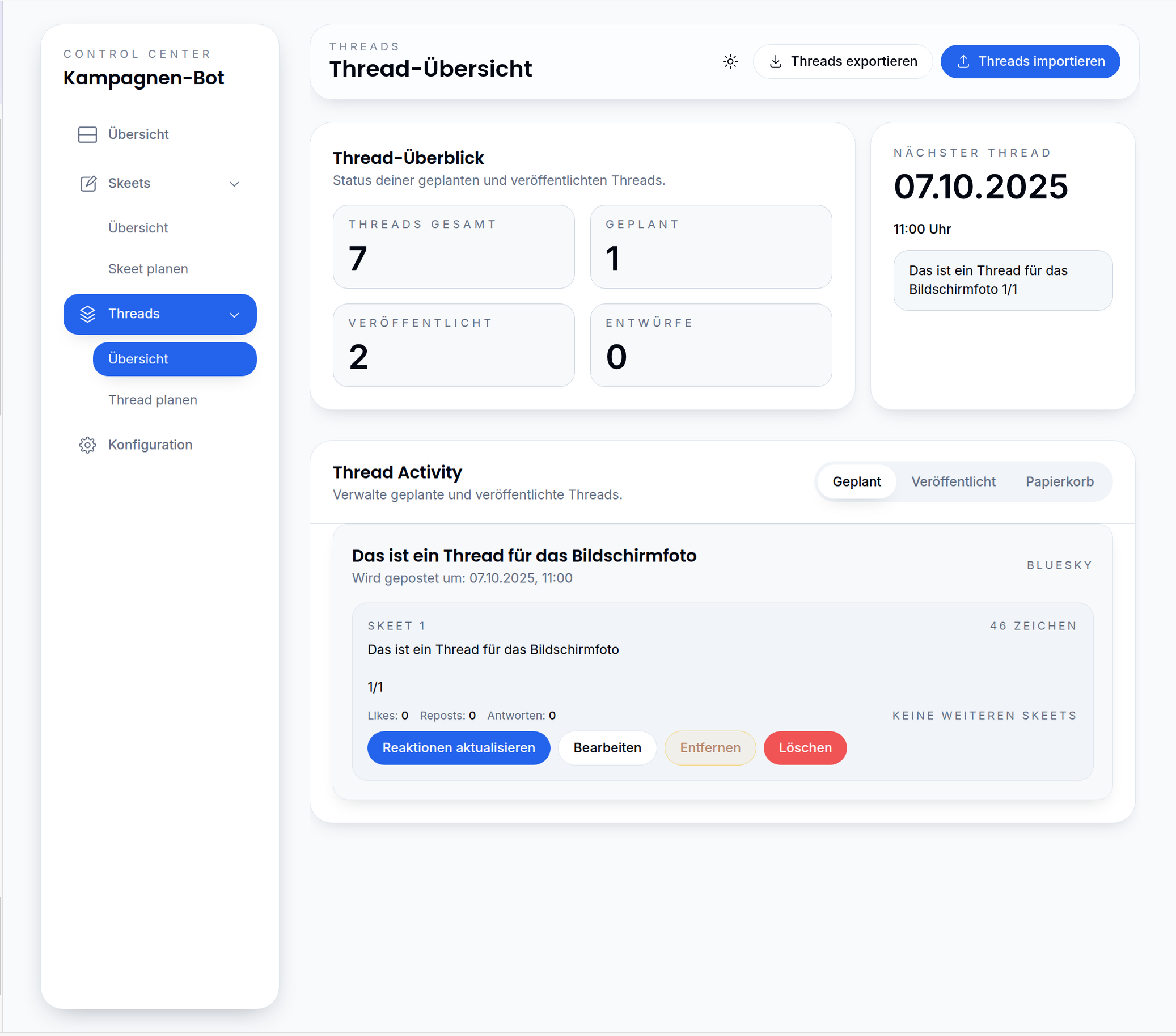Image resolution: width=1176 pixels, height=1036 pixels.
Task: Click the Konfiguration gear icon
Action: click(x=87, y=445)
